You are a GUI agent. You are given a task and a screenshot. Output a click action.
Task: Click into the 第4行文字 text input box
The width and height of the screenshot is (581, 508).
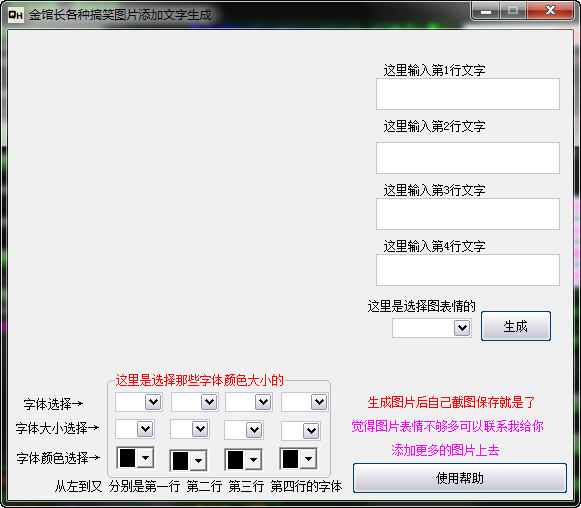coord(468,270)
